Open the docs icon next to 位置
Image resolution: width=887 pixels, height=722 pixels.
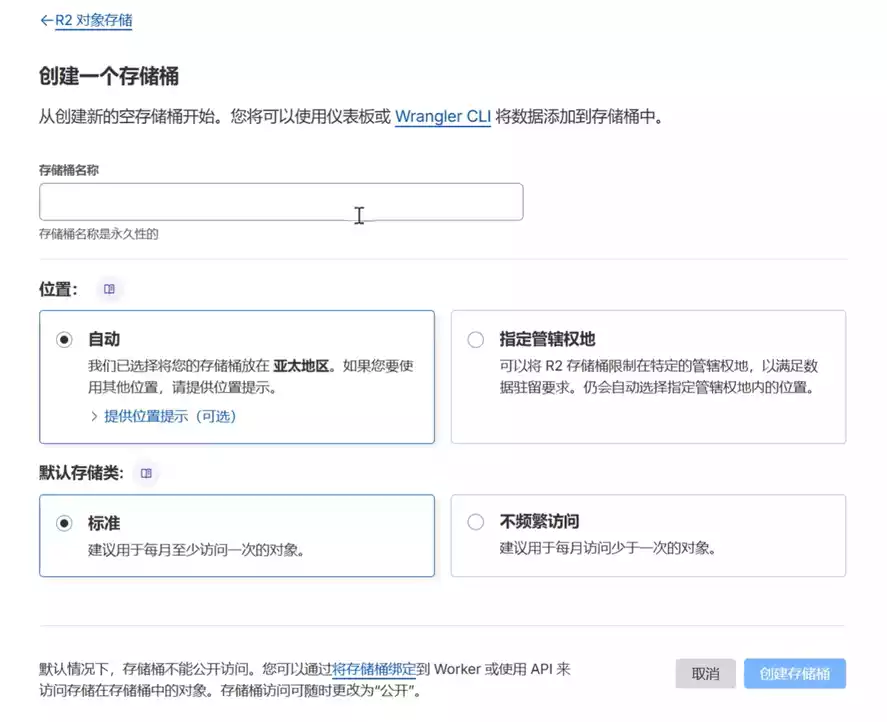click(x=109, y=289)
